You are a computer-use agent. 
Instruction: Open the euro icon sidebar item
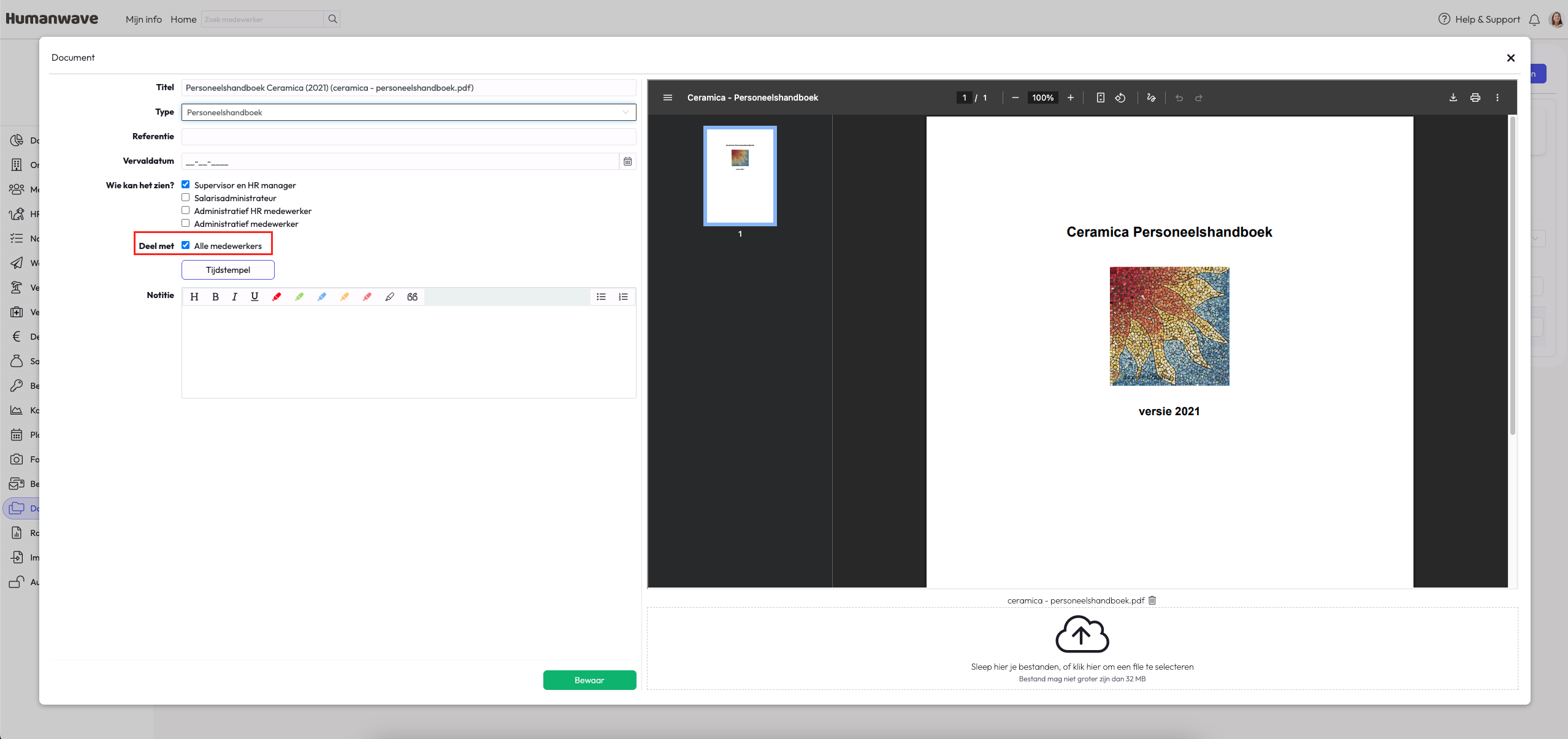point(17,337)
